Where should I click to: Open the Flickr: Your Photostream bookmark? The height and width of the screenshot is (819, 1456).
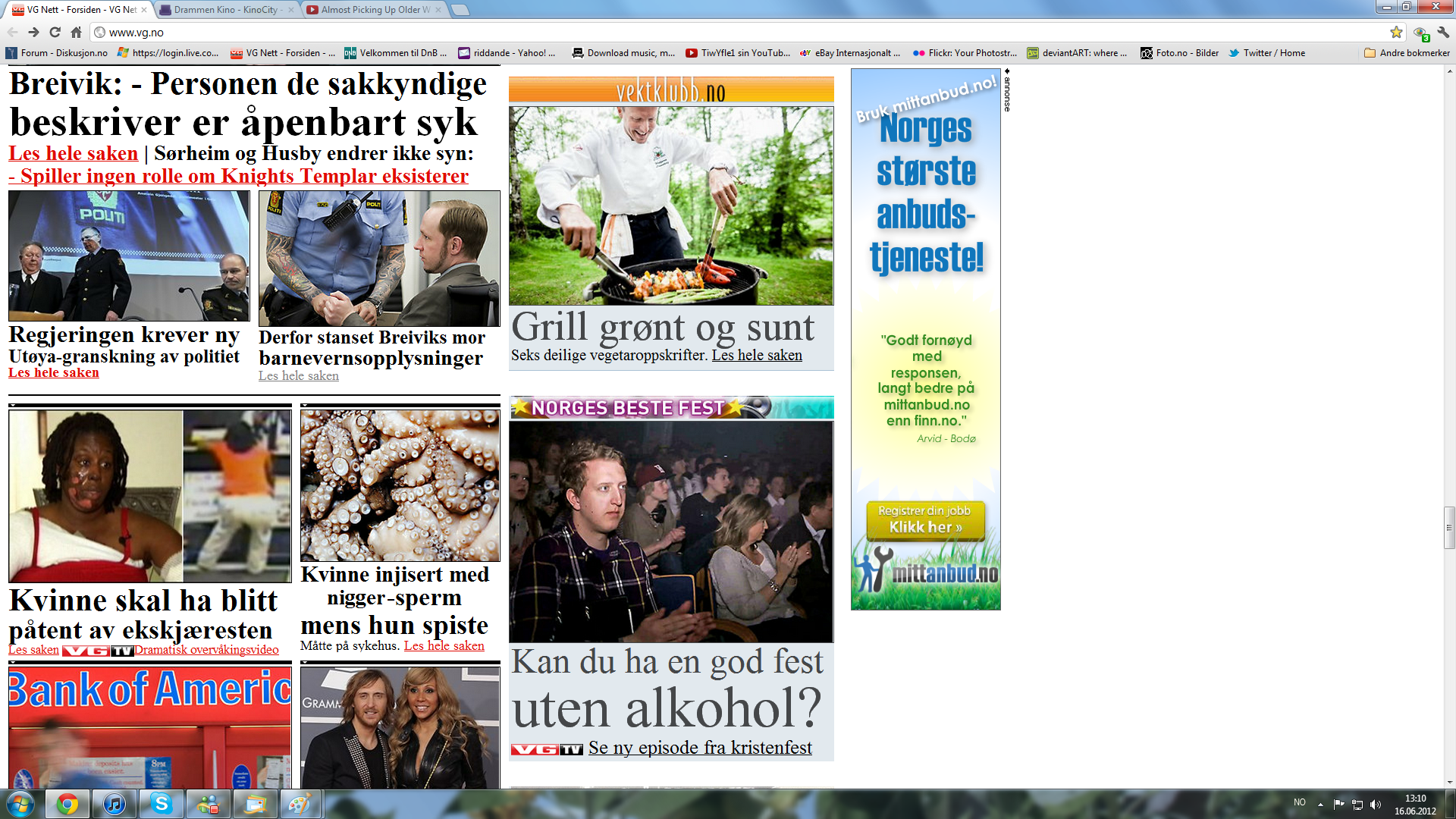[x=965, y=53]
